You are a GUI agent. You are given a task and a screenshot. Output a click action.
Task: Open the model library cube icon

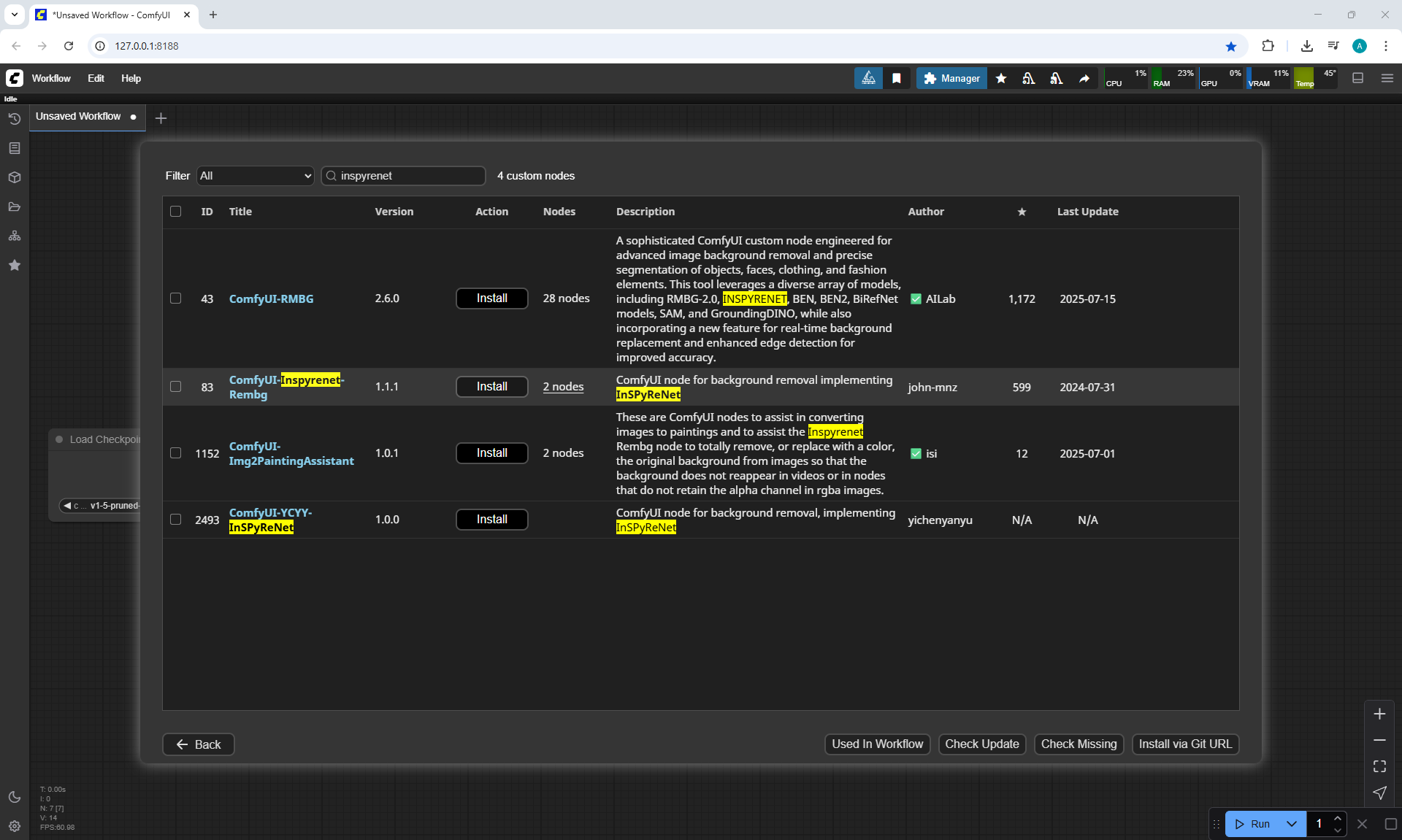pyautogui.click(x=14, y=177)
